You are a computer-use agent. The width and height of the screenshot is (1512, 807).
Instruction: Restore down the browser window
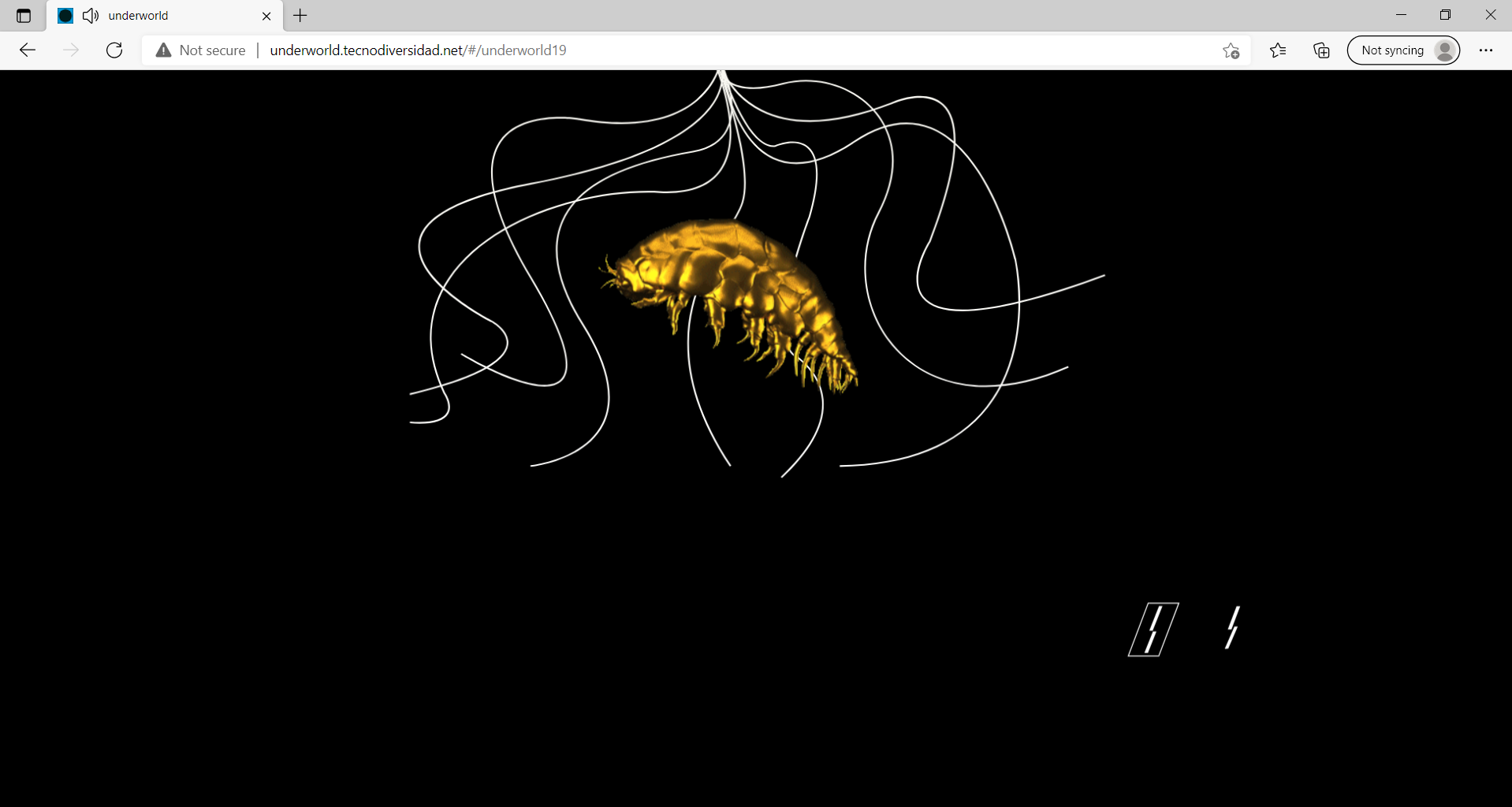coord(1445,15)
